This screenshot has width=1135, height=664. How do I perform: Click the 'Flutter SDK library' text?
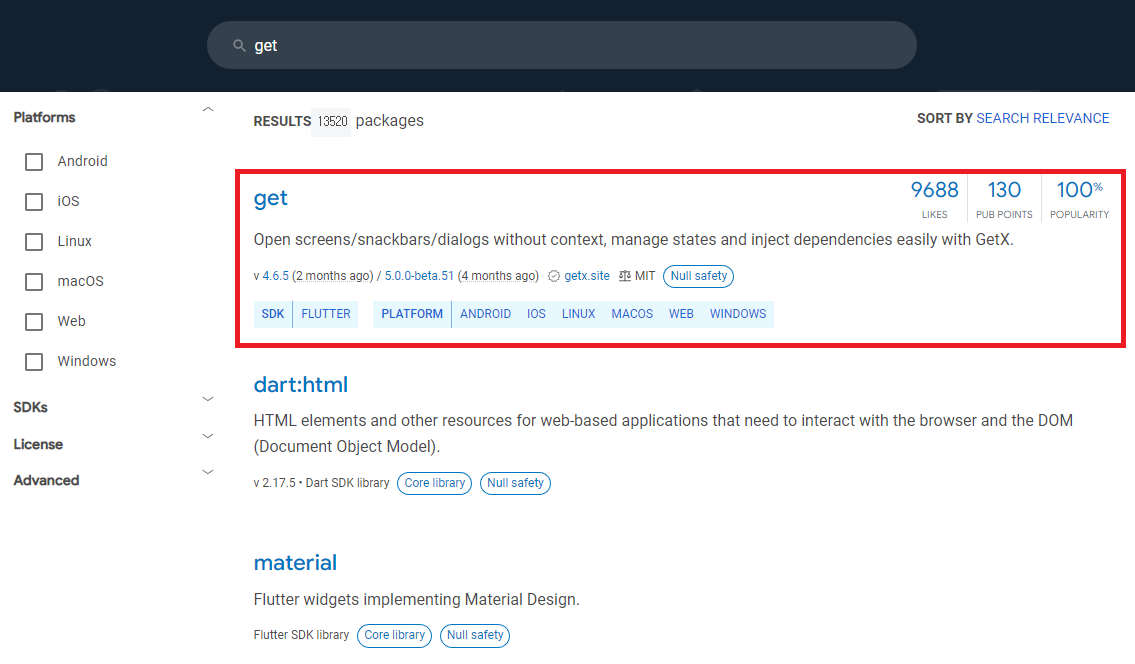[301, 635]
